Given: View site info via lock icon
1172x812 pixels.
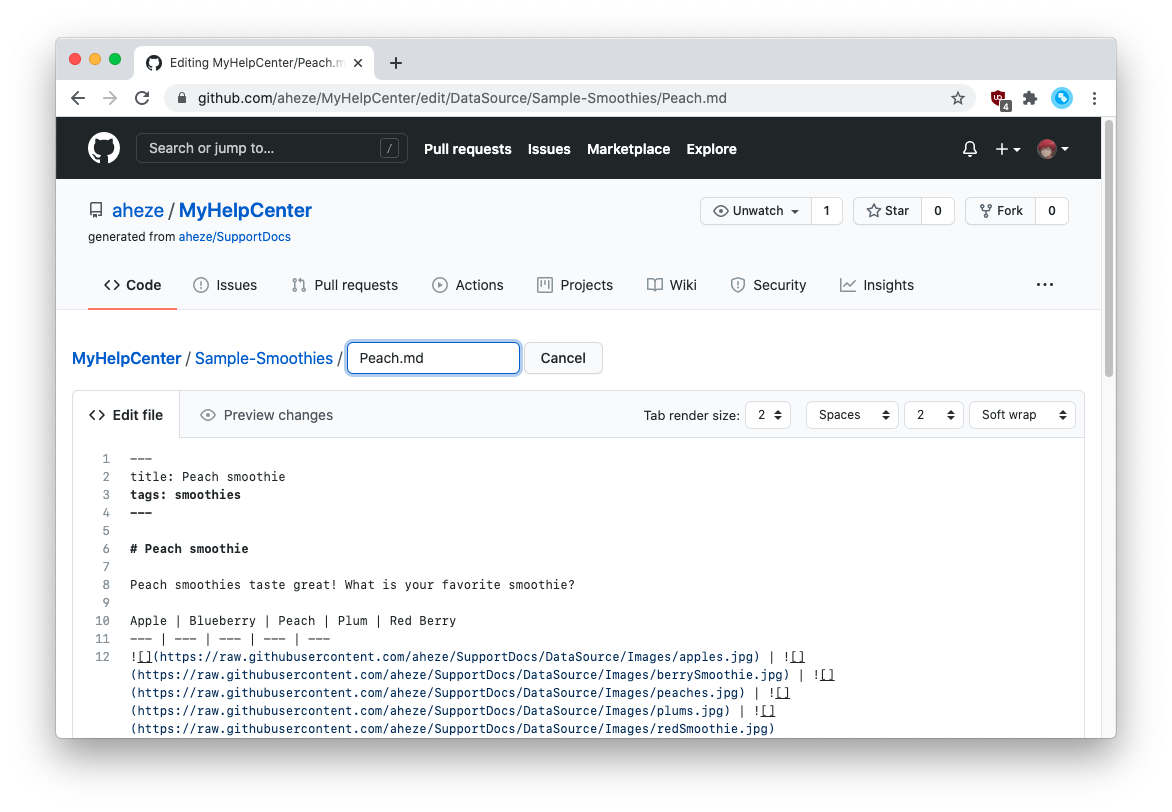Looking at the screenshot, I should pyautogui.click(x=182, y=98).
